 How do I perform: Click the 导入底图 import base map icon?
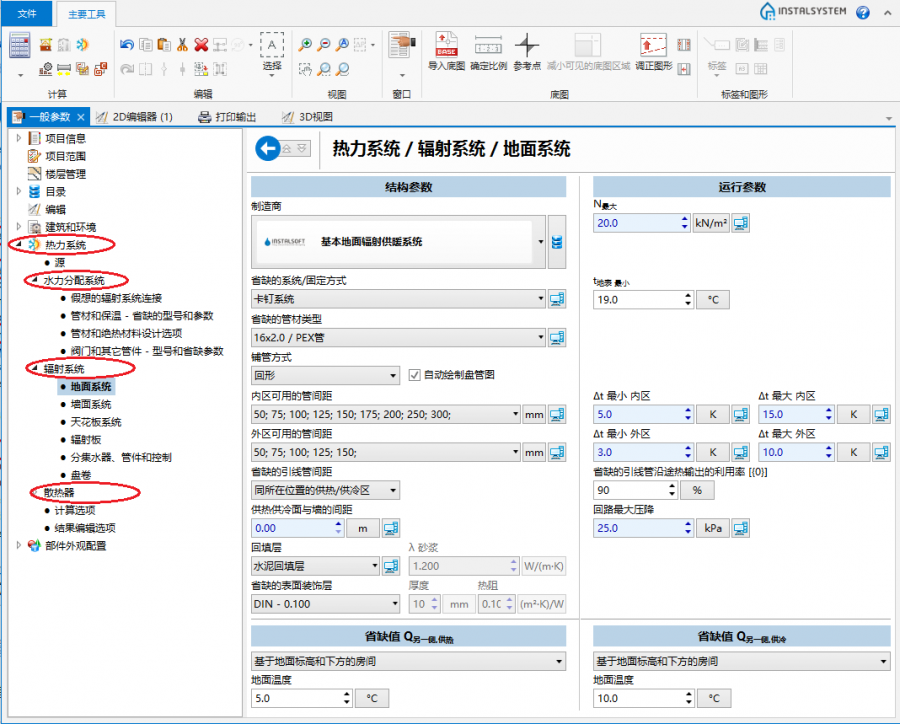click(446, 51)
